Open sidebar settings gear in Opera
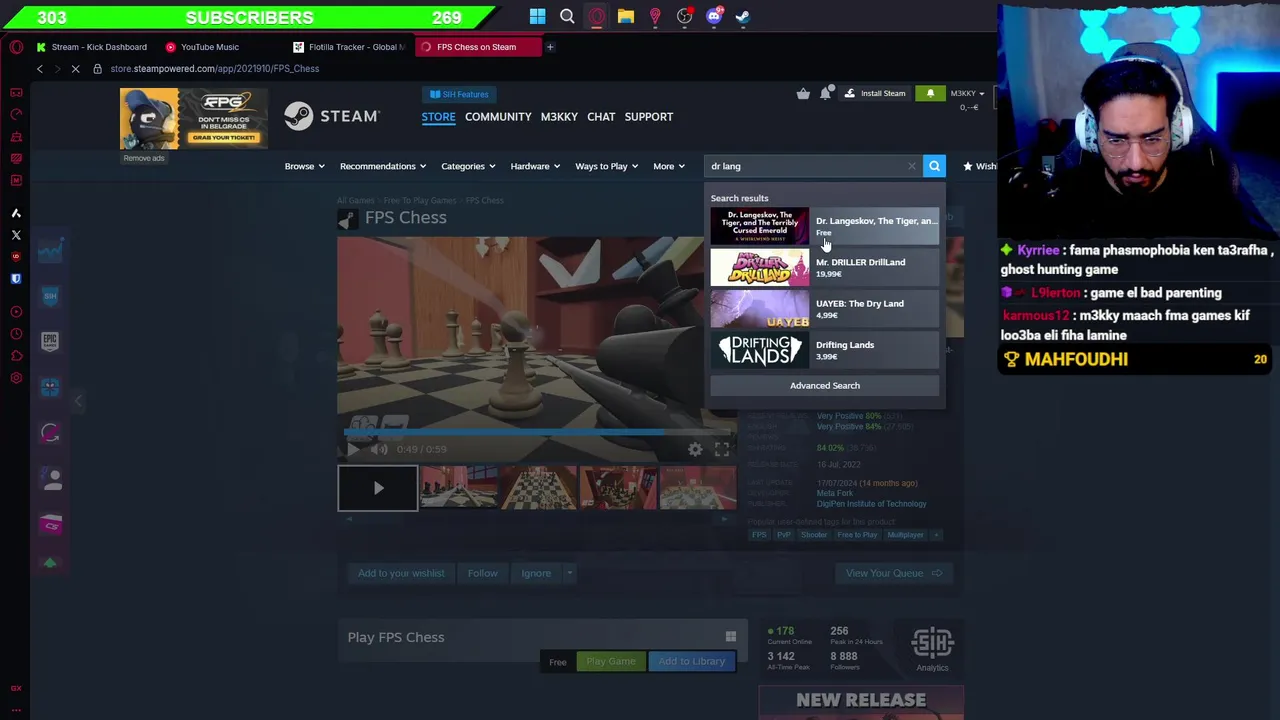The height and width of the screenshot is (720, 1280). (x=16, y=378)
